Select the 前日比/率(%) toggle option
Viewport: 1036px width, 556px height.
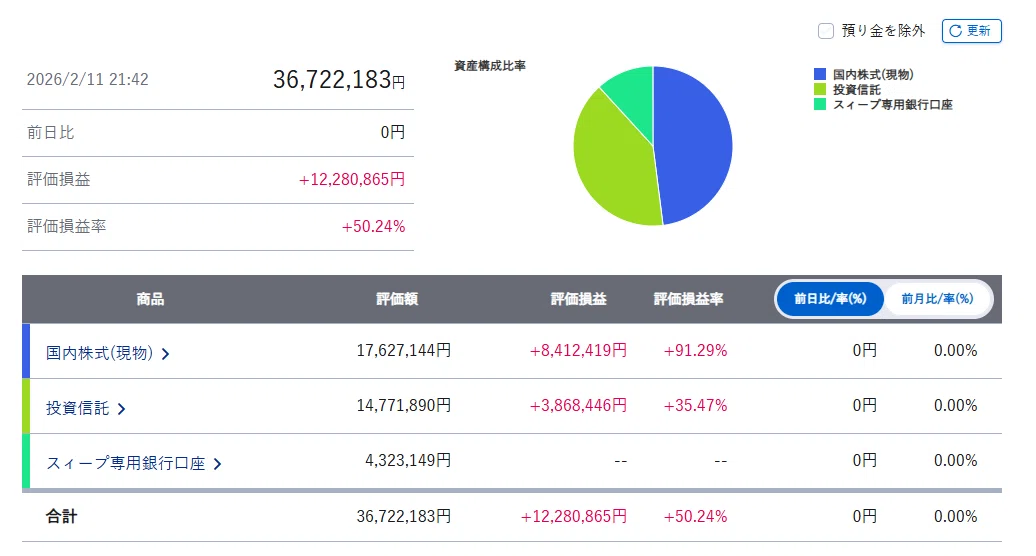pyautogui.click(x=830, y=299)
